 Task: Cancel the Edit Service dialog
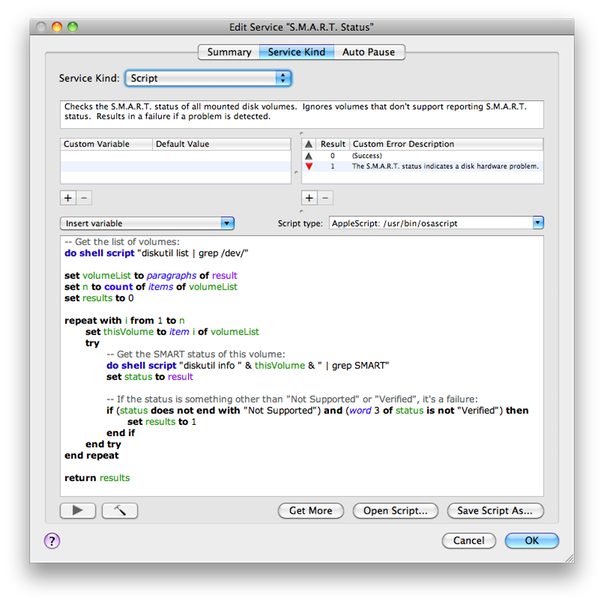click(x=469, y=541)
